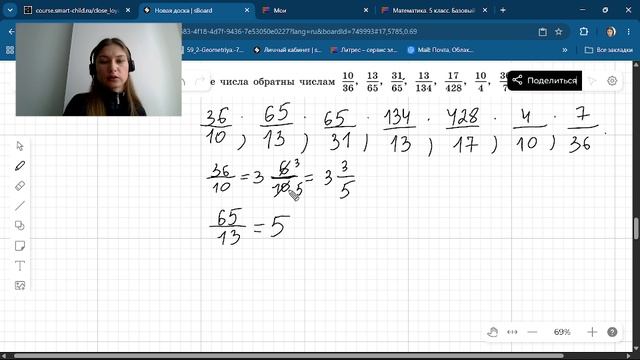Open the Mail Почта Облако bookmark
The height and width of the screenshot is (360, 640).
point(441,50)
